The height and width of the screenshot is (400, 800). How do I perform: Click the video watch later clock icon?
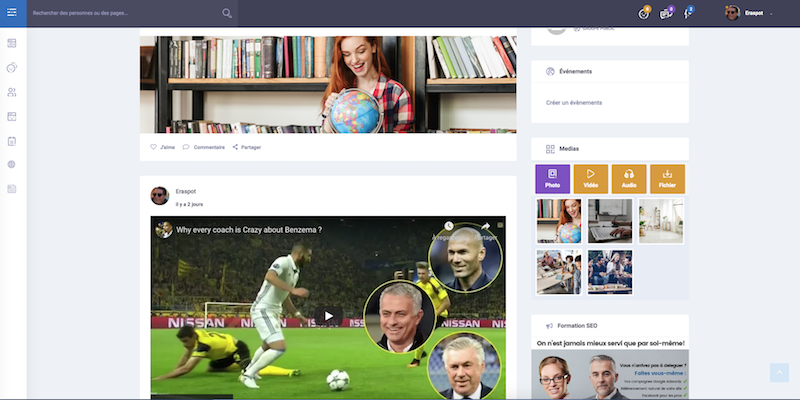coord(448,226)
